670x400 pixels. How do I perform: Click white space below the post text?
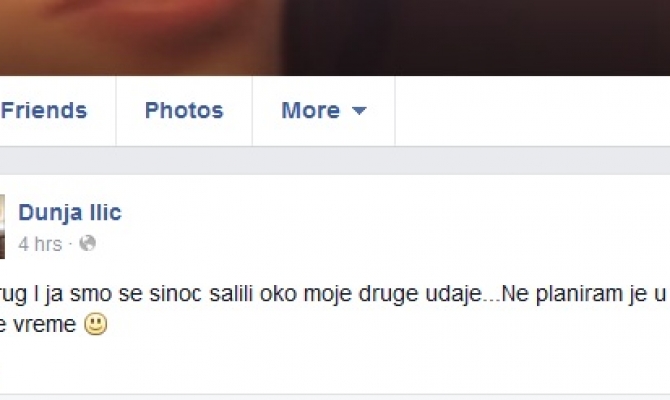click(335, 365)
